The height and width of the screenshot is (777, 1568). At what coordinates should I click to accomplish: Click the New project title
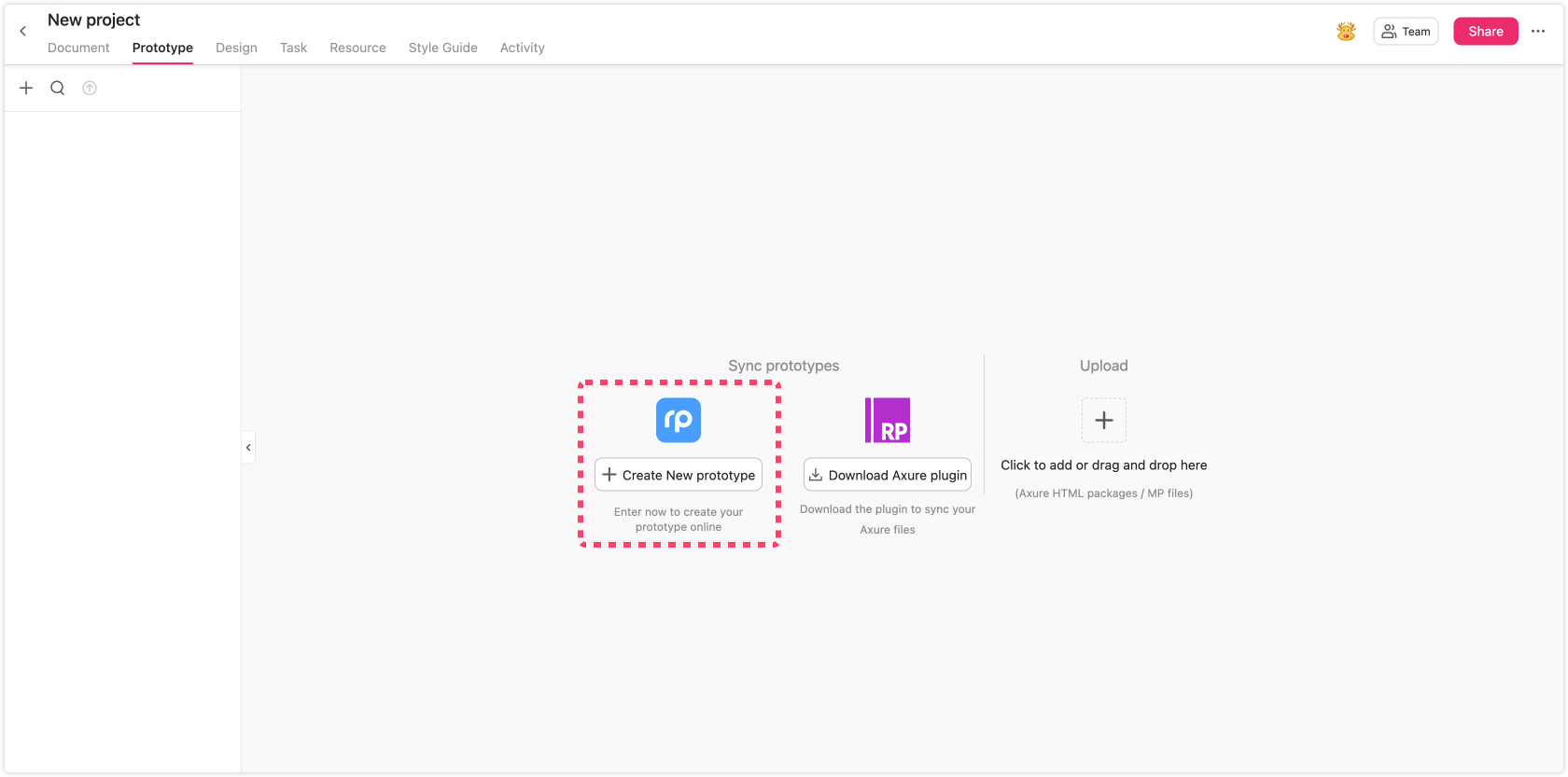click(x=93, y=20)
